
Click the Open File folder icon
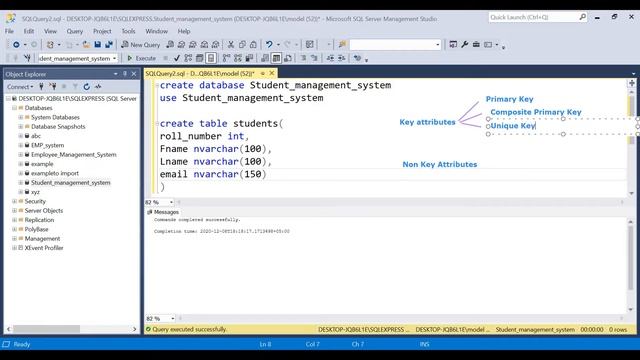click(x=86, y=44)
